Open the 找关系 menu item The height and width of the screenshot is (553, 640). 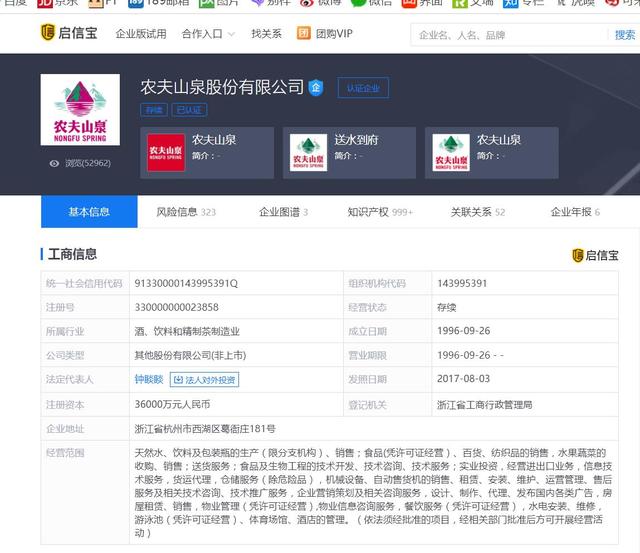266,34
